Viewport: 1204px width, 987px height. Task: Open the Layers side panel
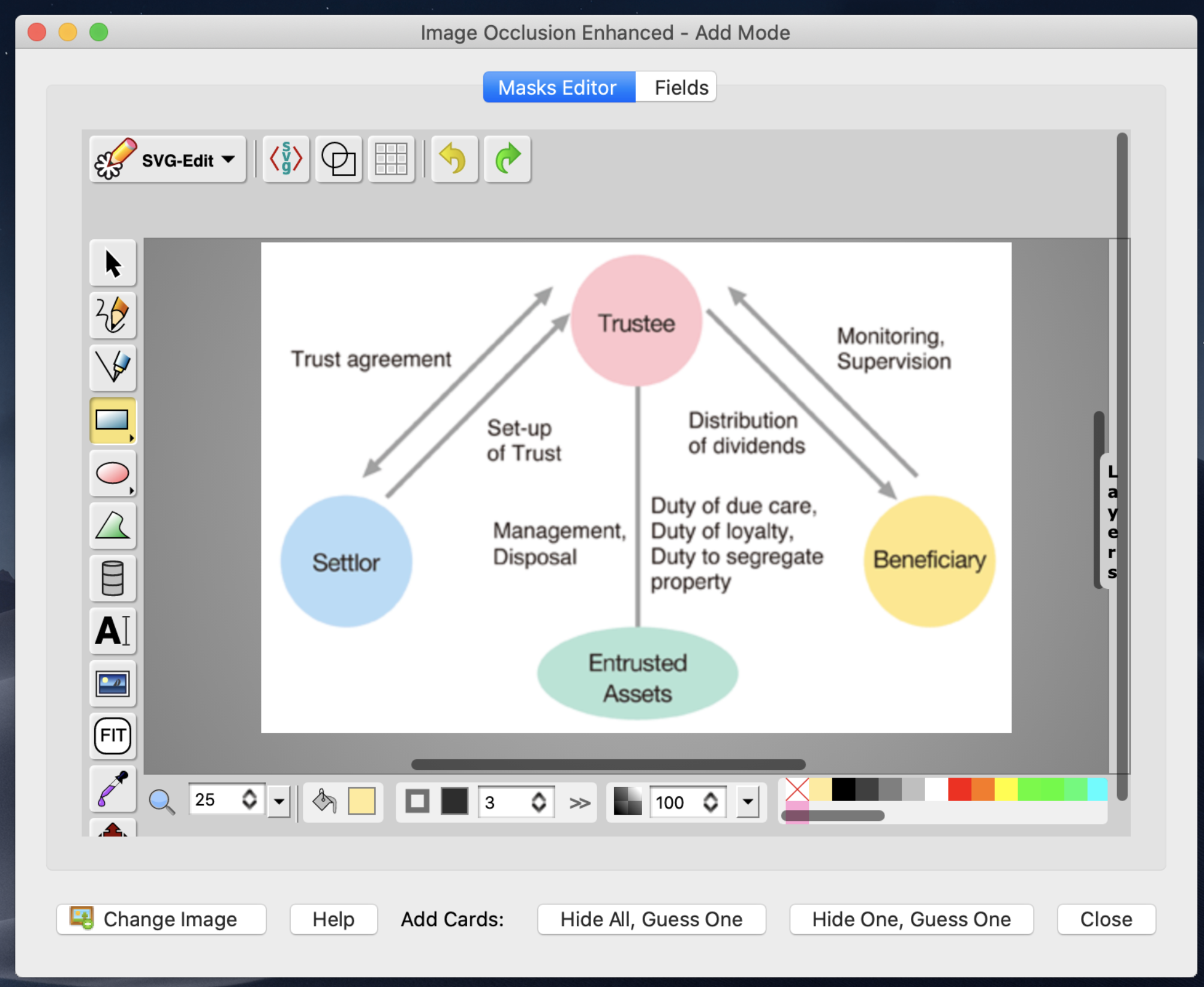(1112, 522)
